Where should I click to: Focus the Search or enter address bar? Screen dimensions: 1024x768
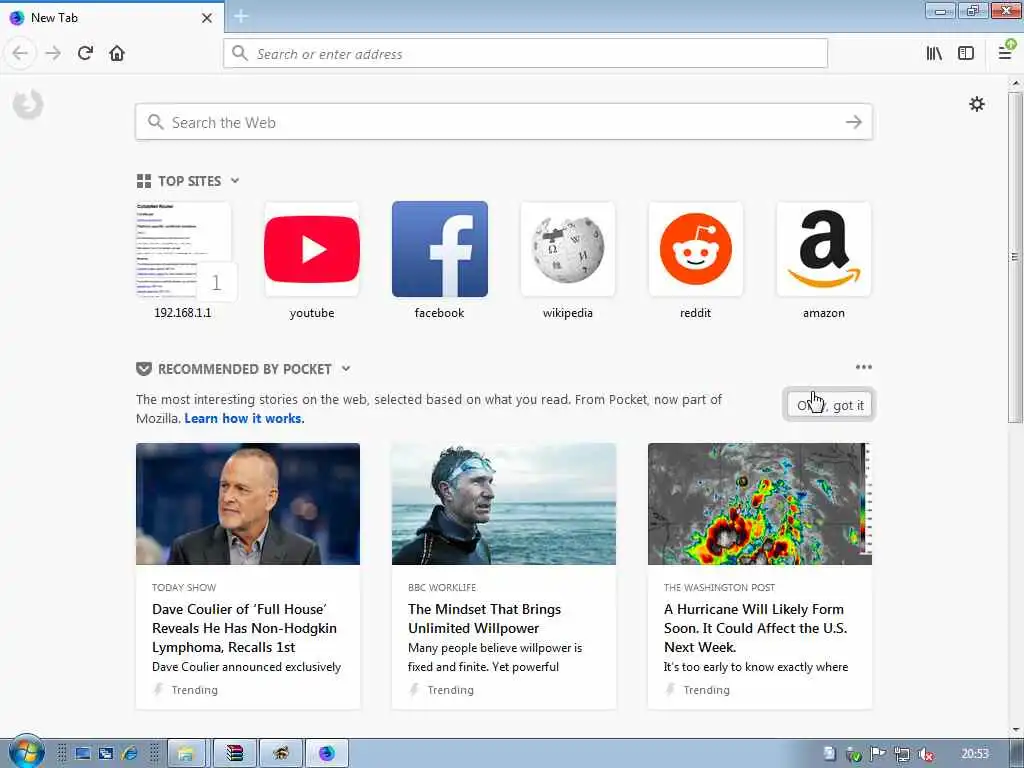coord(525,54)
